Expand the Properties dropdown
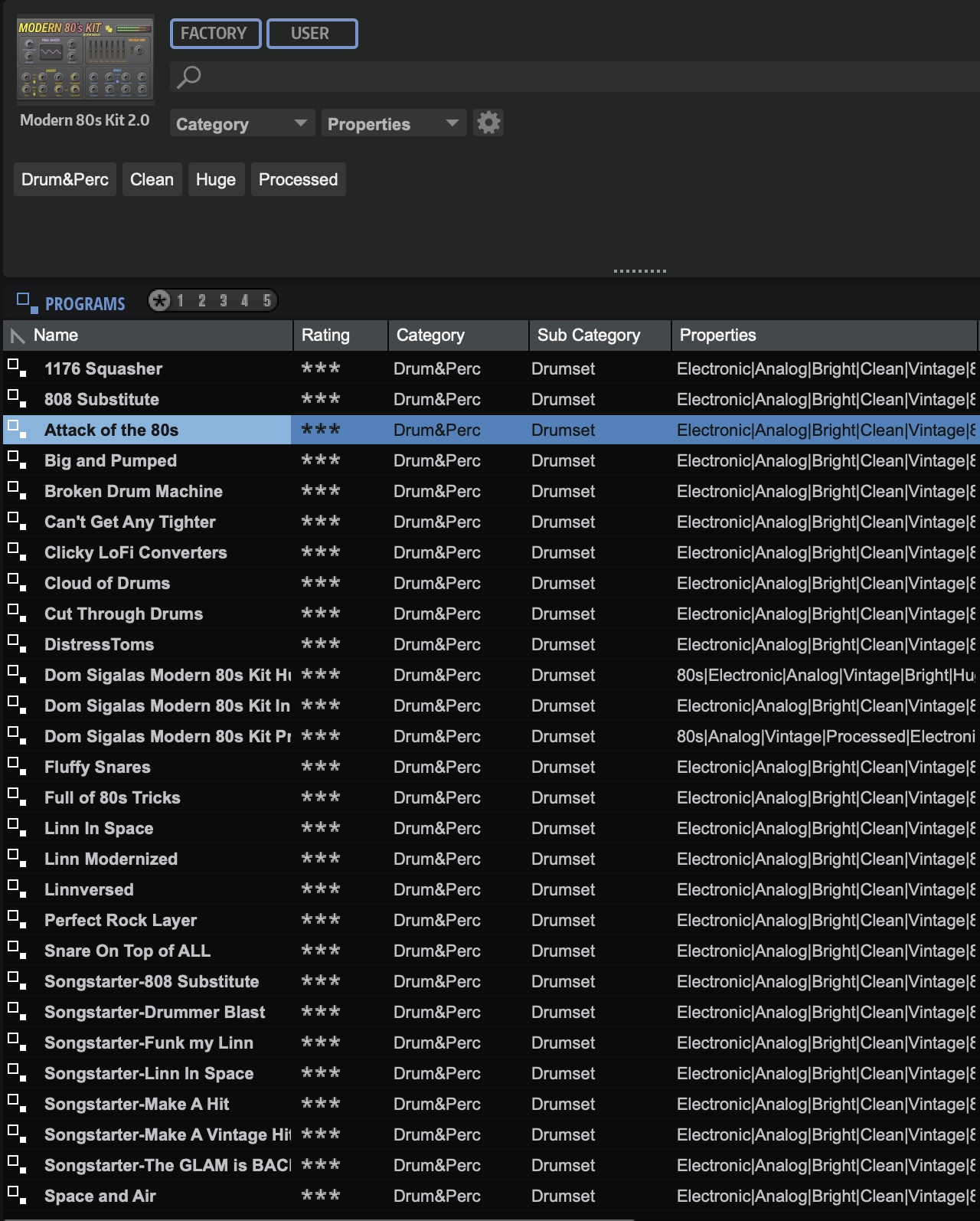The image size is (980, 1221). pyautogui.click(x=394, y=123)
